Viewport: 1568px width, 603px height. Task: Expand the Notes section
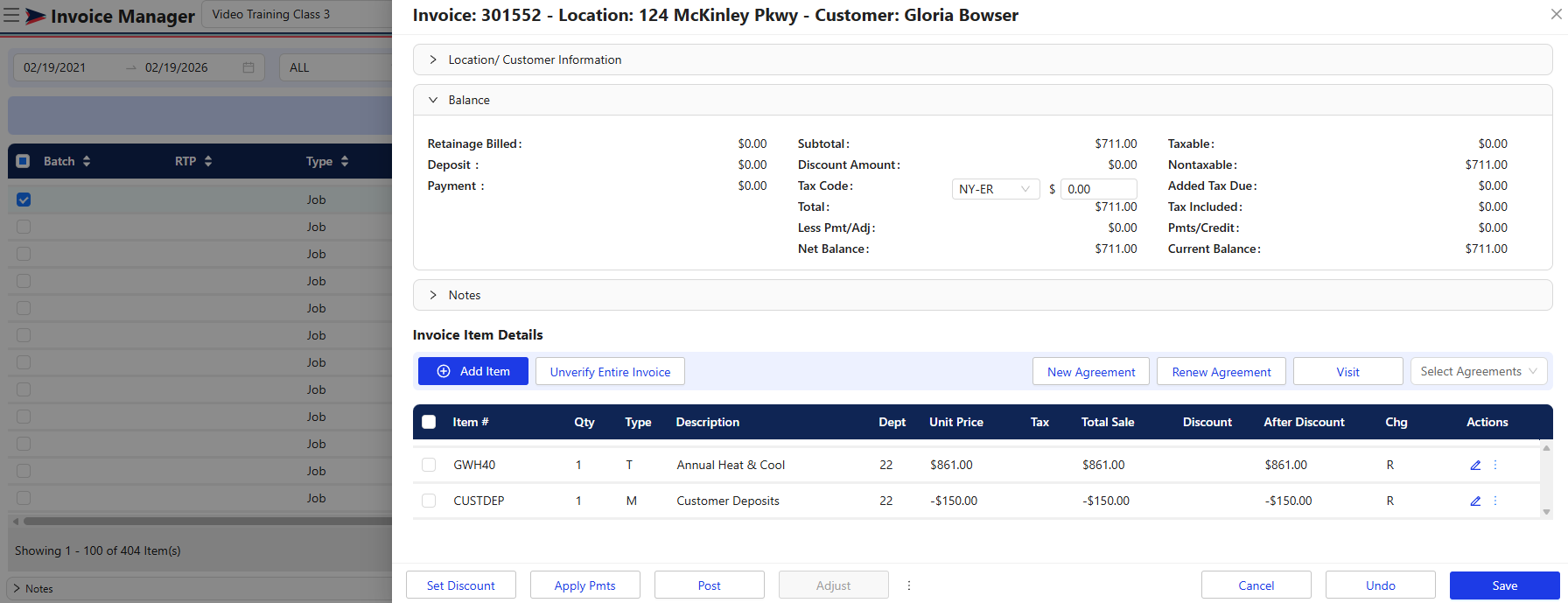point(464,295)
